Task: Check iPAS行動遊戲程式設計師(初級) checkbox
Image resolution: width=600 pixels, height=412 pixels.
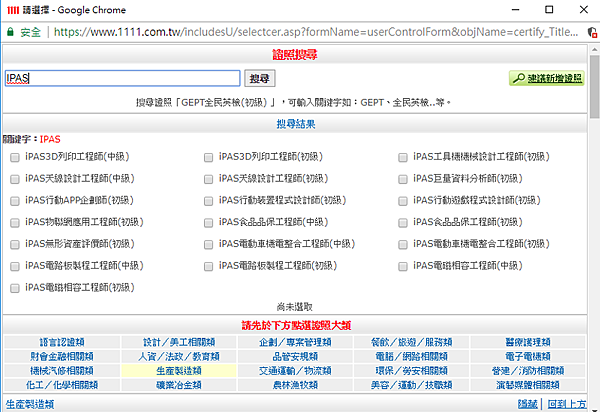Action: pos(403,201)
